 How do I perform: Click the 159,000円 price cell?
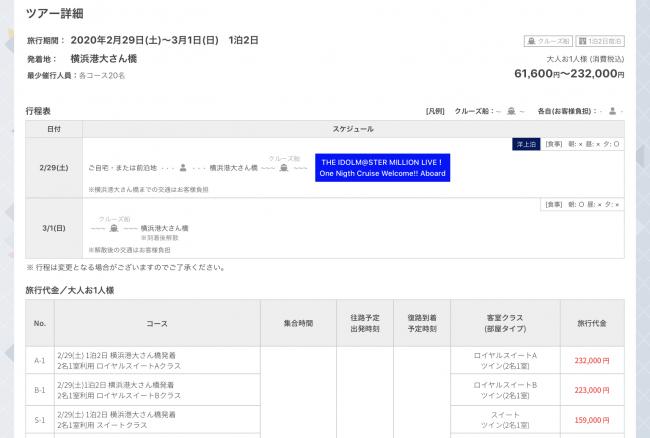592,420
